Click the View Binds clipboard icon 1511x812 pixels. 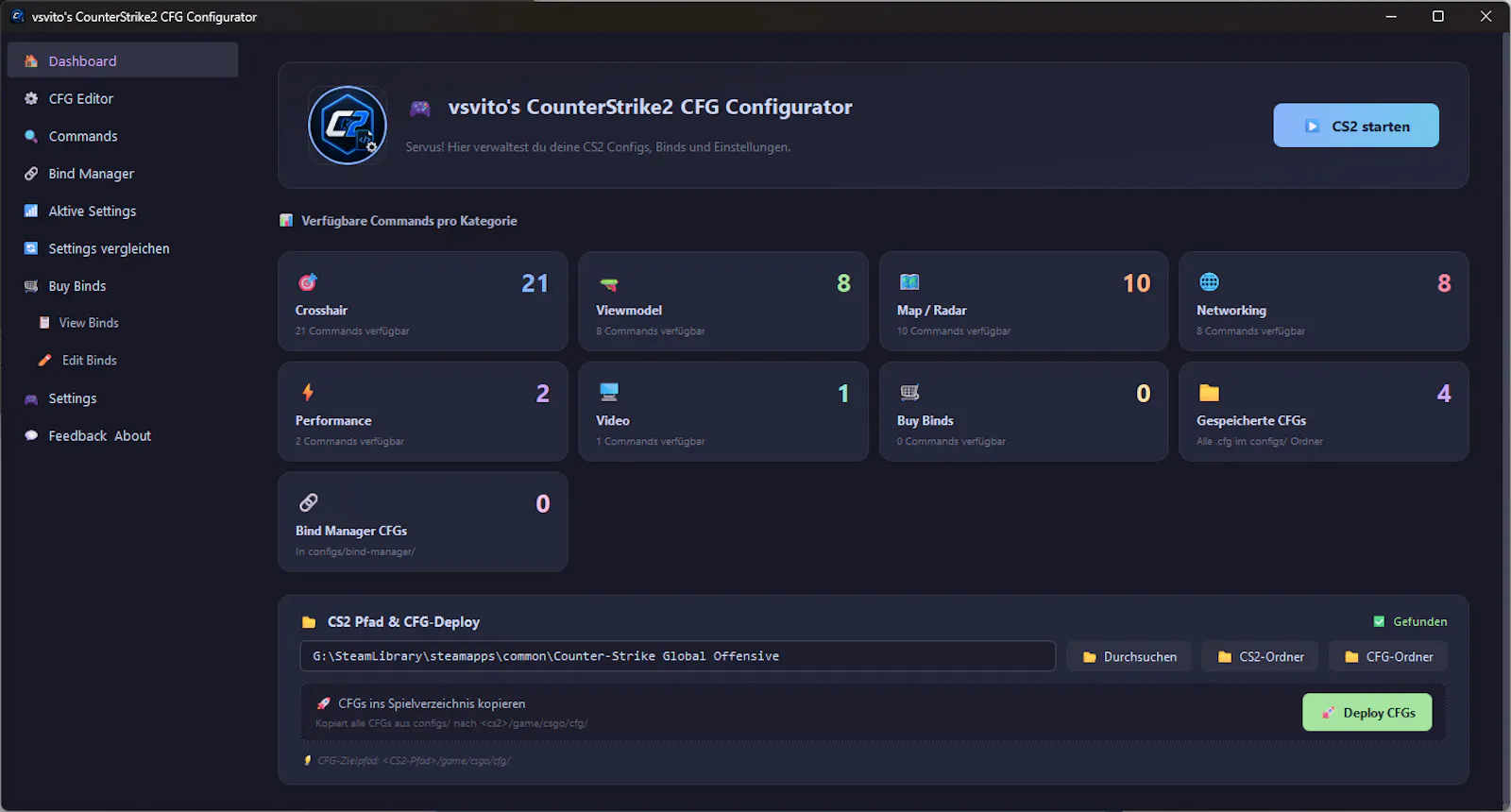(44, 323)
